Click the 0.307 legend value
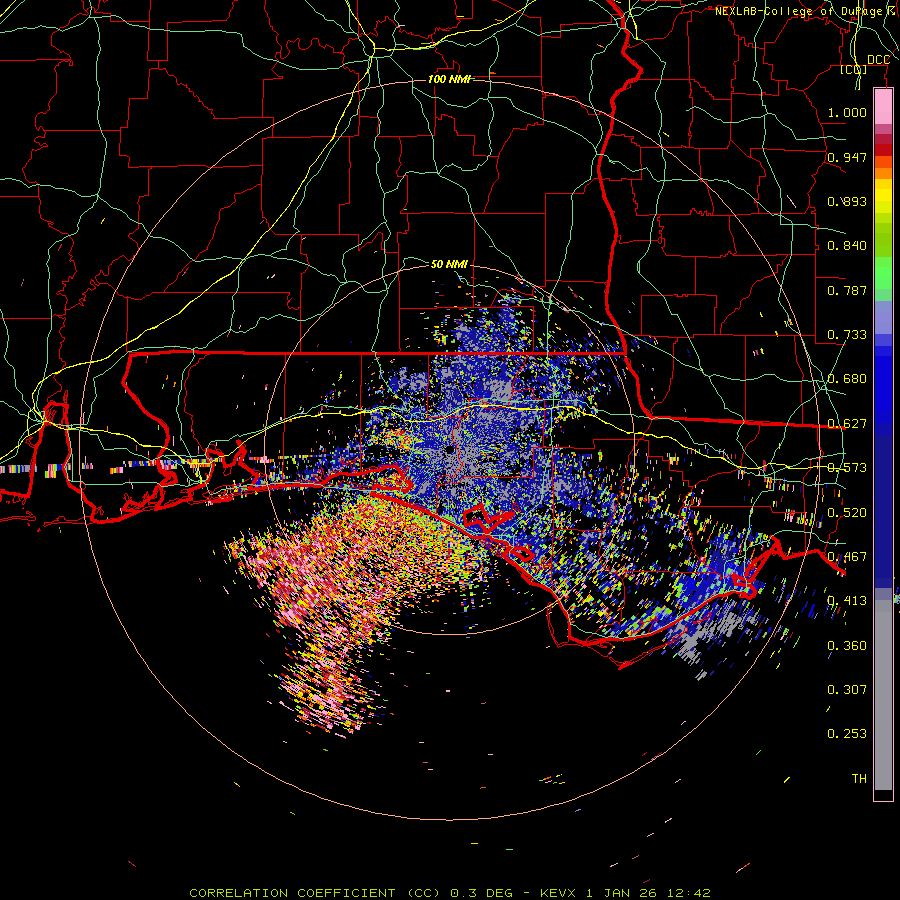The image size is (900, 900). pyautogui.click(x=847, y=689)
